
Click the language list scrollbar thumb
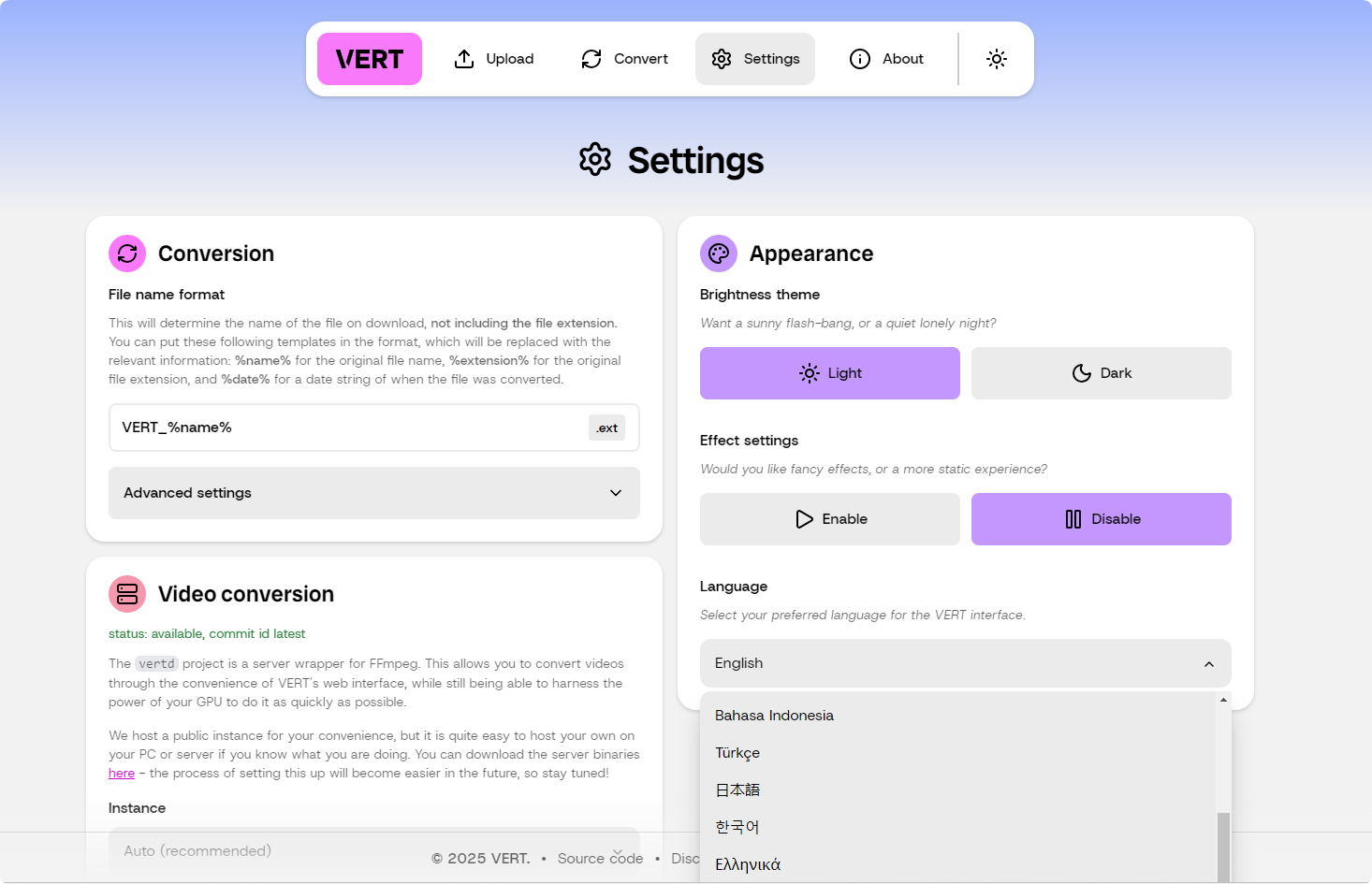(1223, 847)
